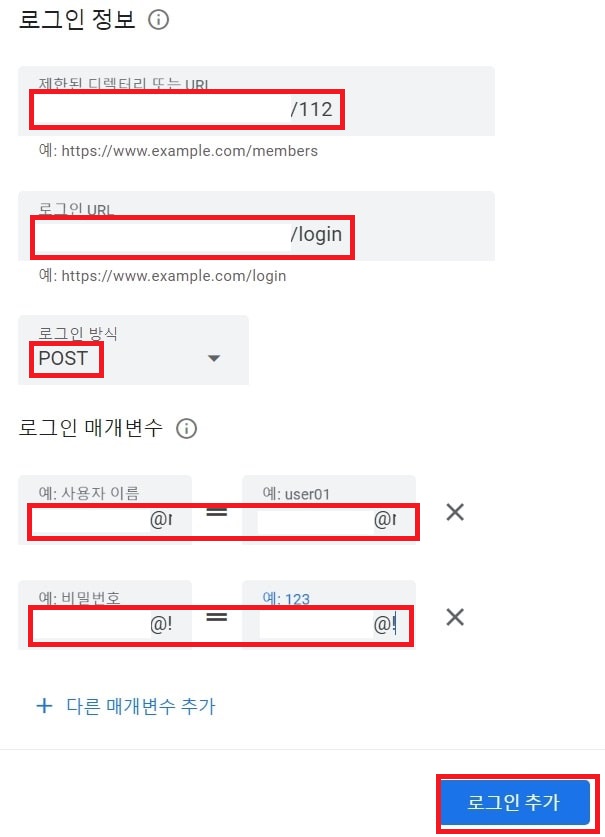
Task: Select the 비밀번호 parameter name field
Action: (x=105, y=615)
